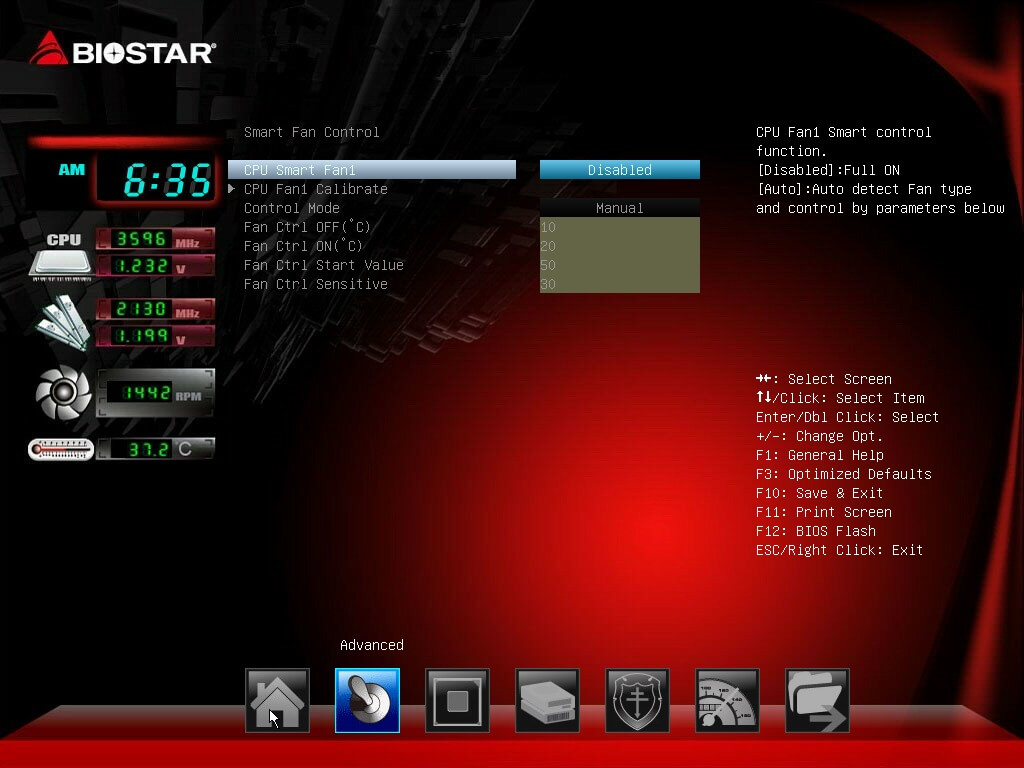Click the fan icon beside RPM
1024x768 pixels.
point(63,393)
